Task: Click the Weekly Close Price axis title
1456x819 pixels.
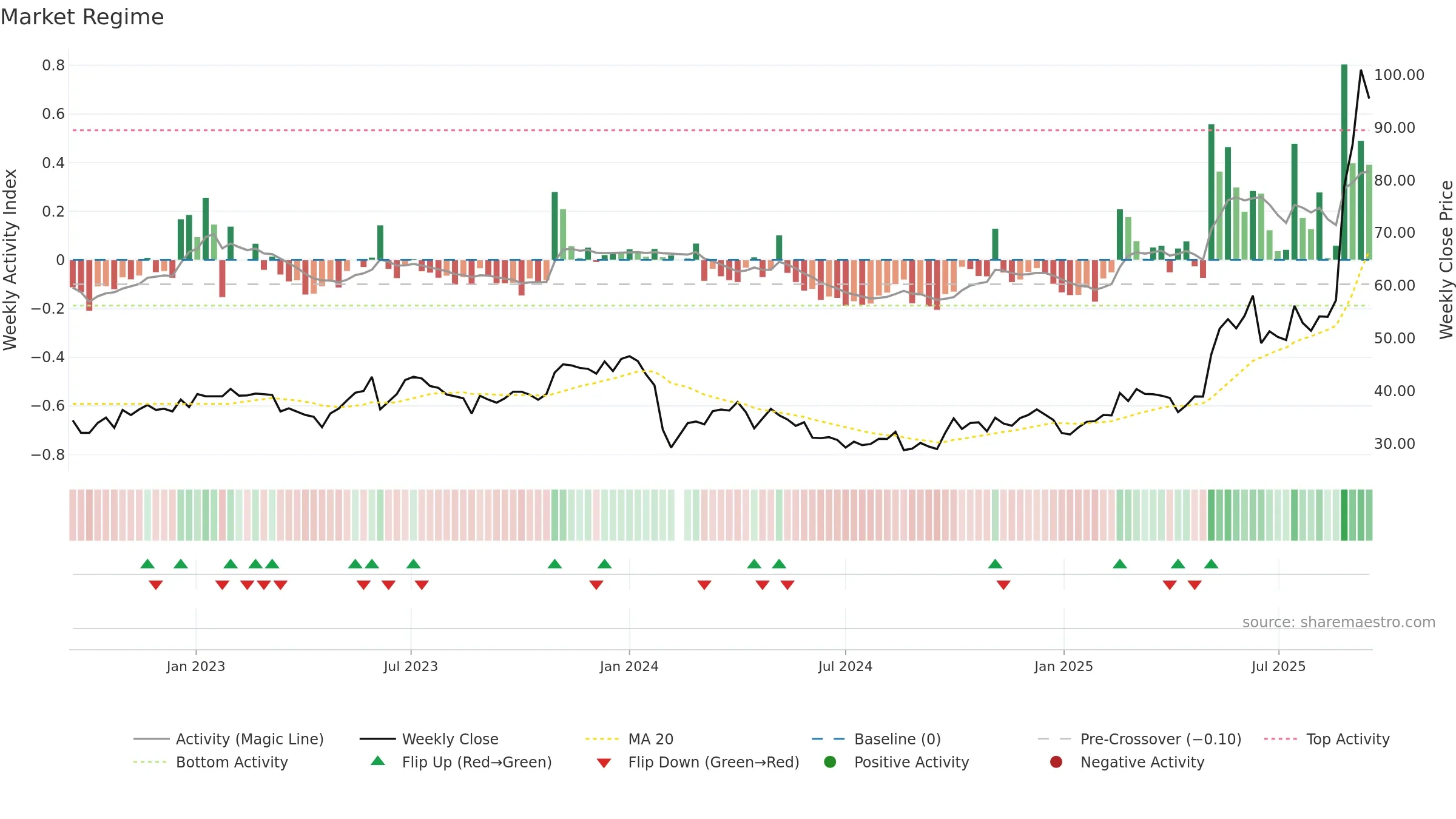Action: 1446,260
